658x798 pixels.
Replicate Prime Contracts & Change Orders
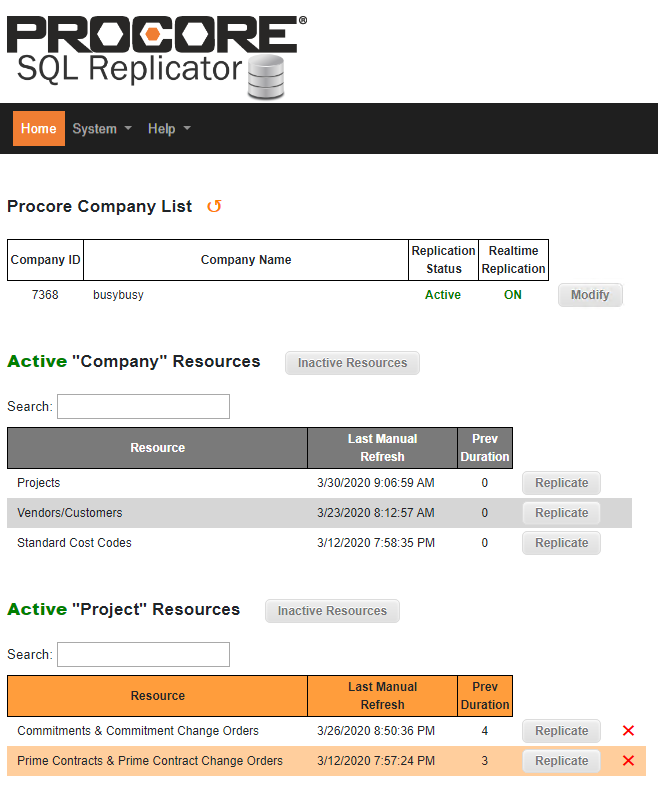[x=561, y=761]
